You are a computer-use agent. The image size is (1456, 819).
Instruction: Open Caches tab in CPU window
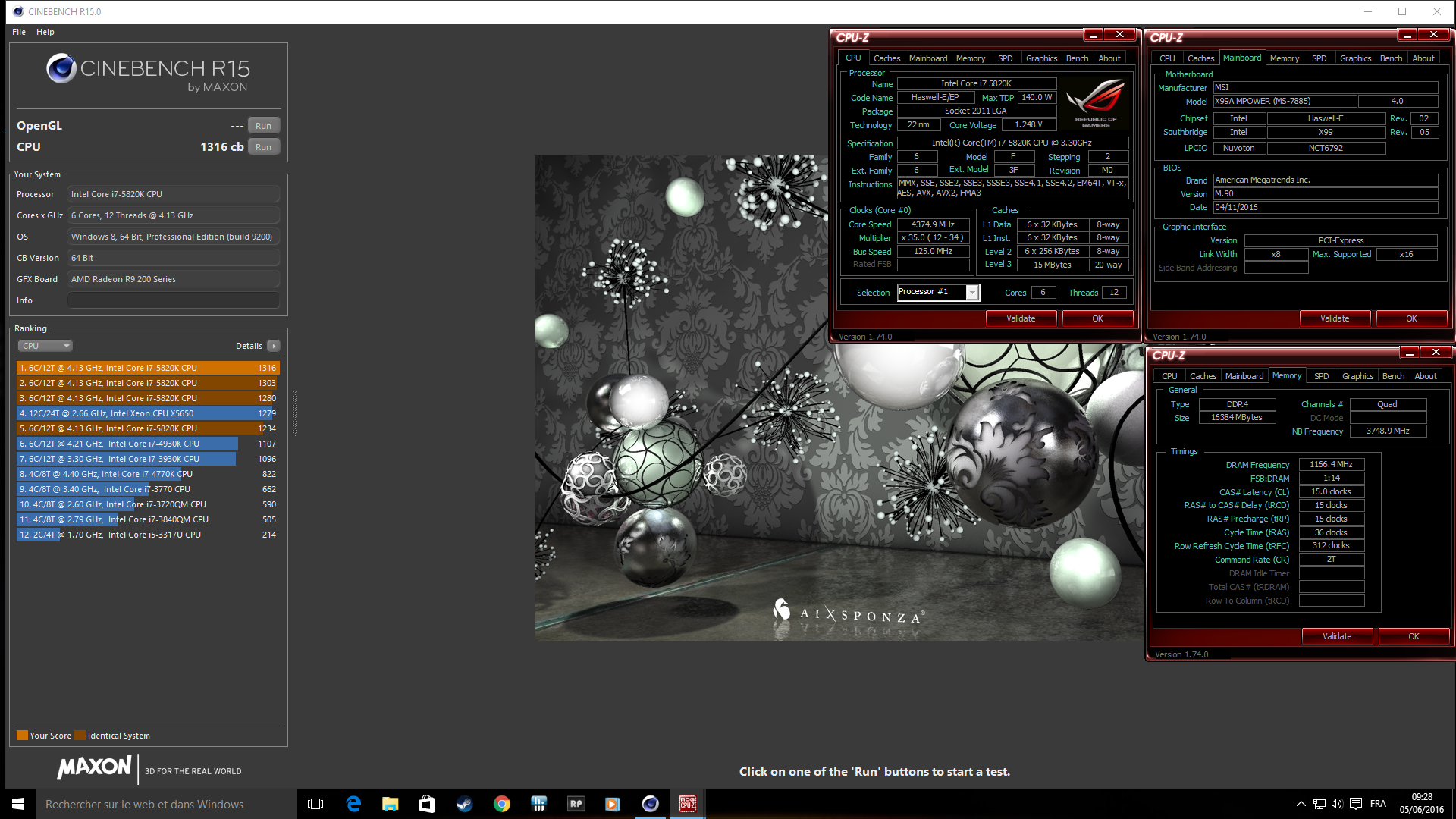tap(886, 58)
